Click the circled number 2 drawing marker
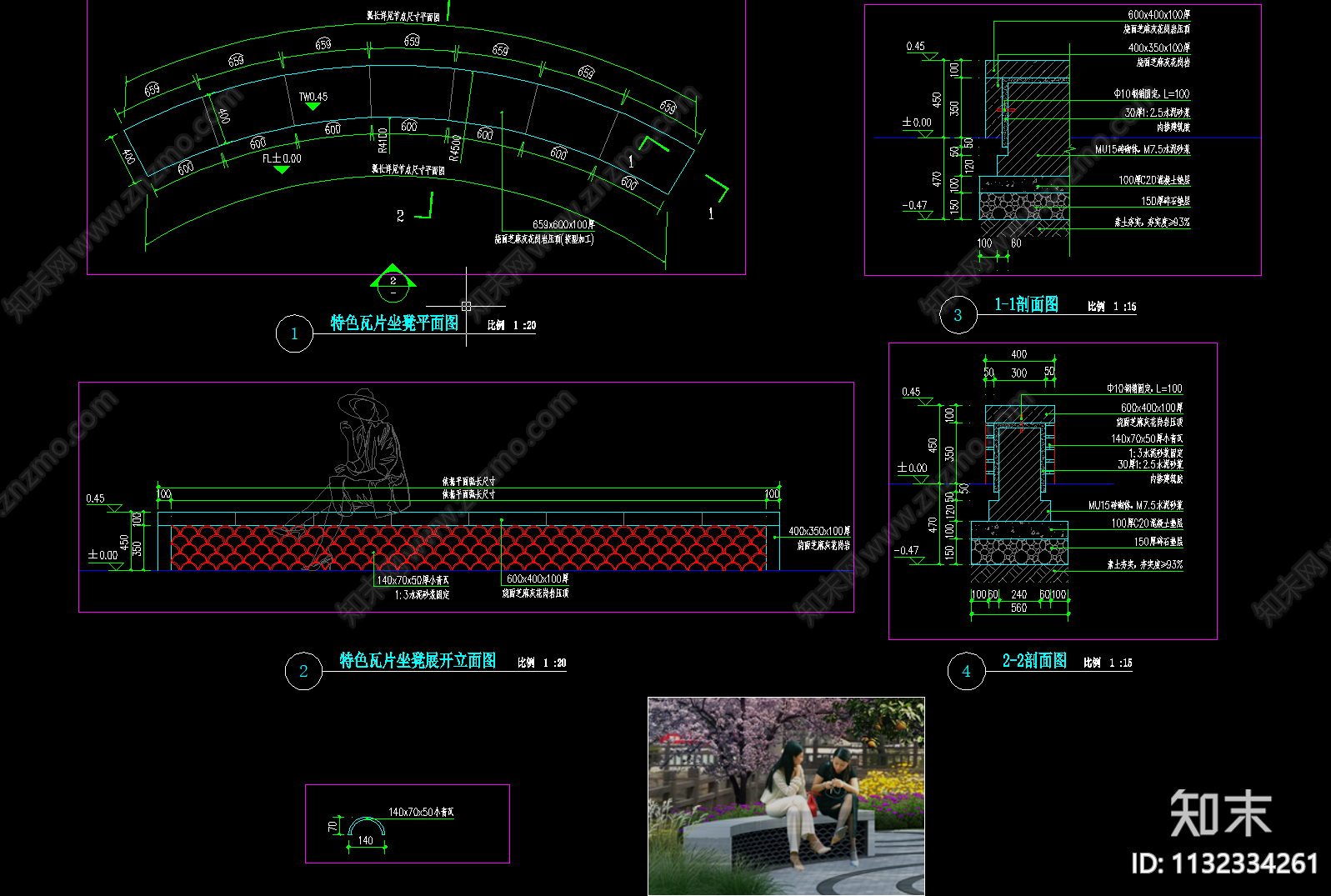This screenshot has height=896, width=1331. pyautogui.click(x=303, y=671)
